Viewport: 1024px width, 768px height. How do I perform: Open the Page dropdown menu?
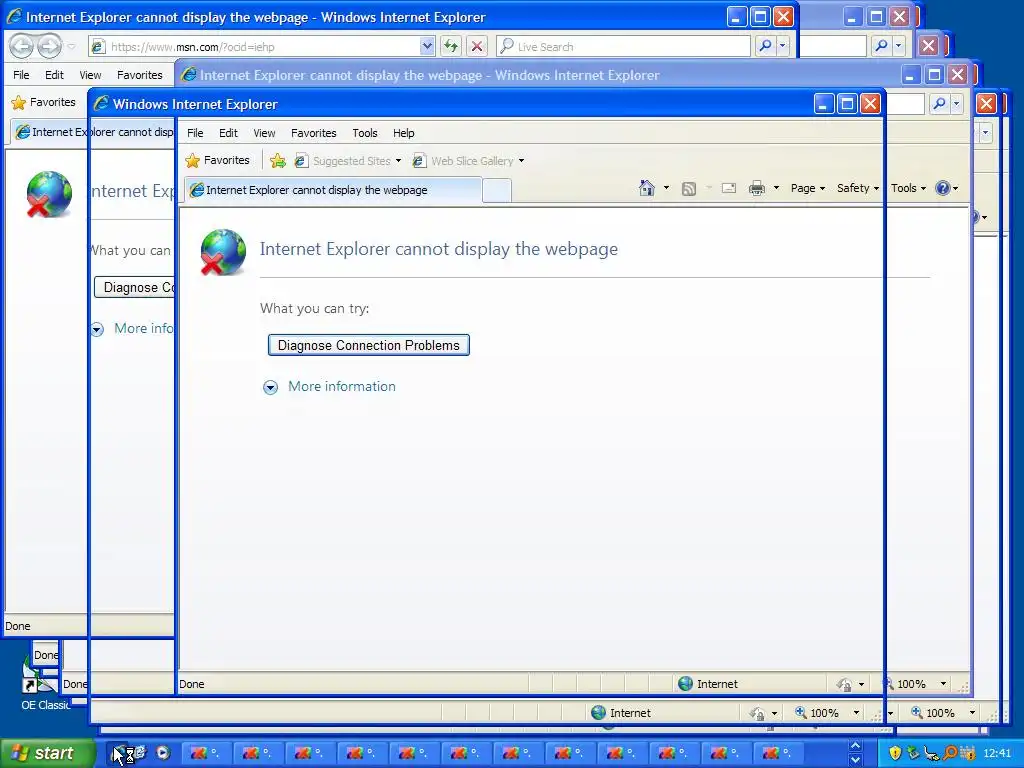tap(808, 188)
